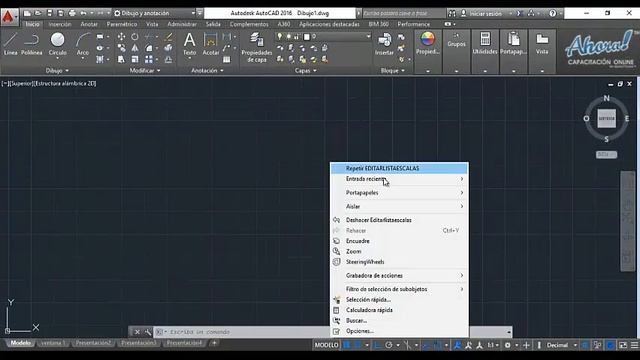The width and height of the screenshot is (640, 360).
Task: Toggle ortho mode in status bar
Action: click(x=378, y=345)
